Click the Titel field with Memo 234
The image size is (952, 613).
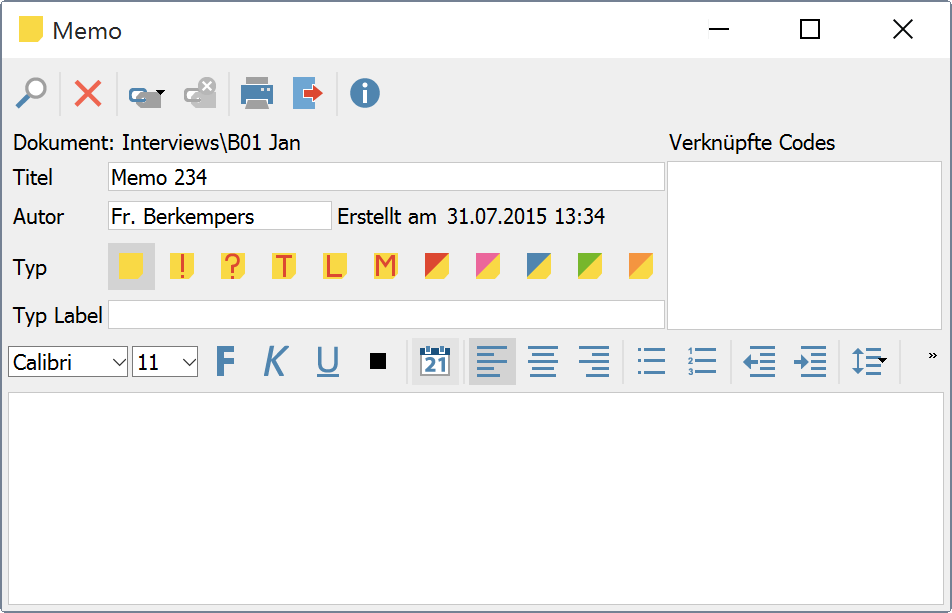pyautogui.click(x=386, y=177)
